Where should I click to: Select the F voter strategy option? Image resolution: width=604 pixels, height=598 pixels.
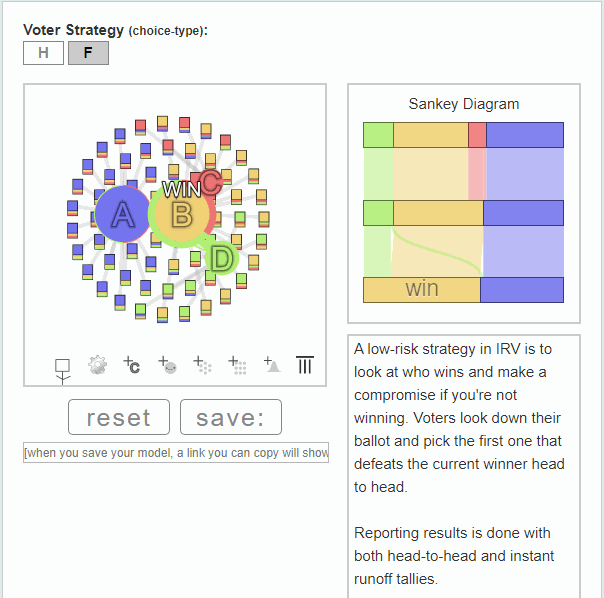(x=88, y=53)
